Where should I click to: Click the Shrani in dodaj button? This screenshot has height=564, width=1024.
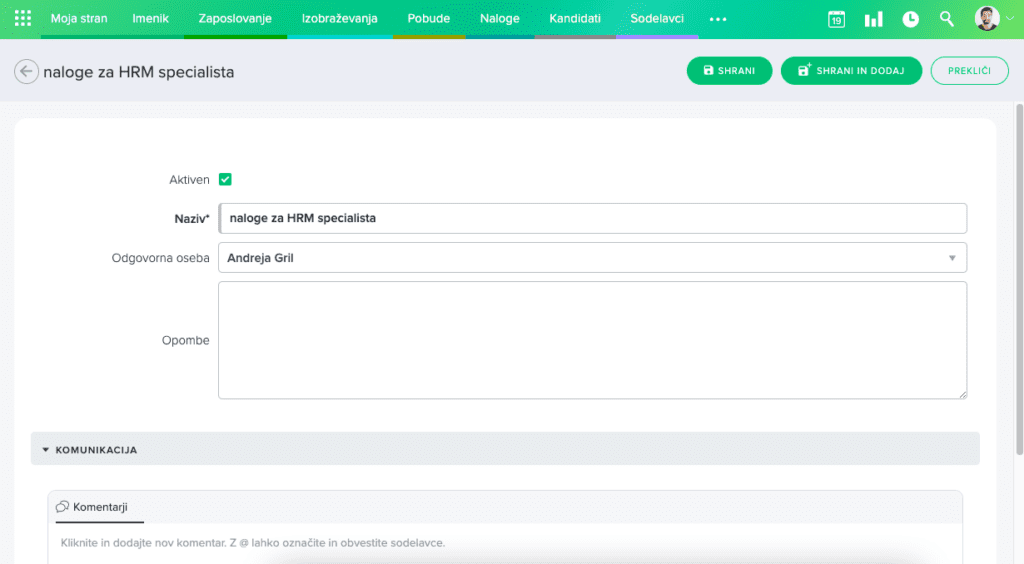click(851, 71)
